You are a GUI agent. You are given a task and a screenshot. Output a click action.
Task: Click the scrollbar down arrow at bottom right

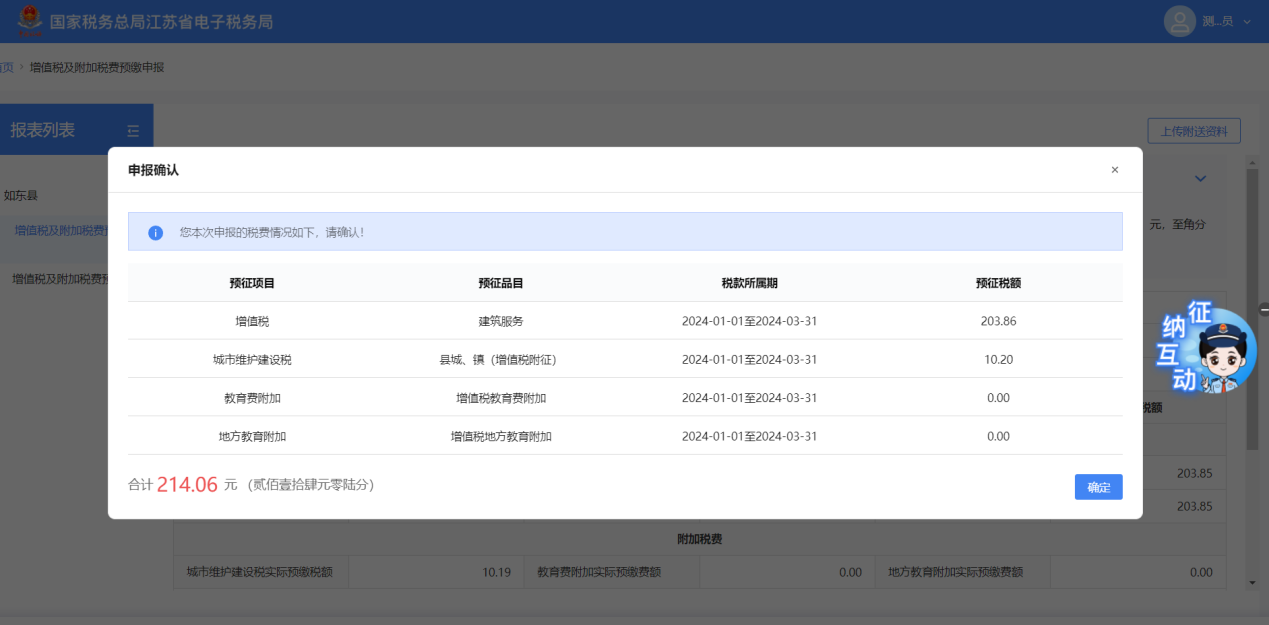pos(1251,582)
